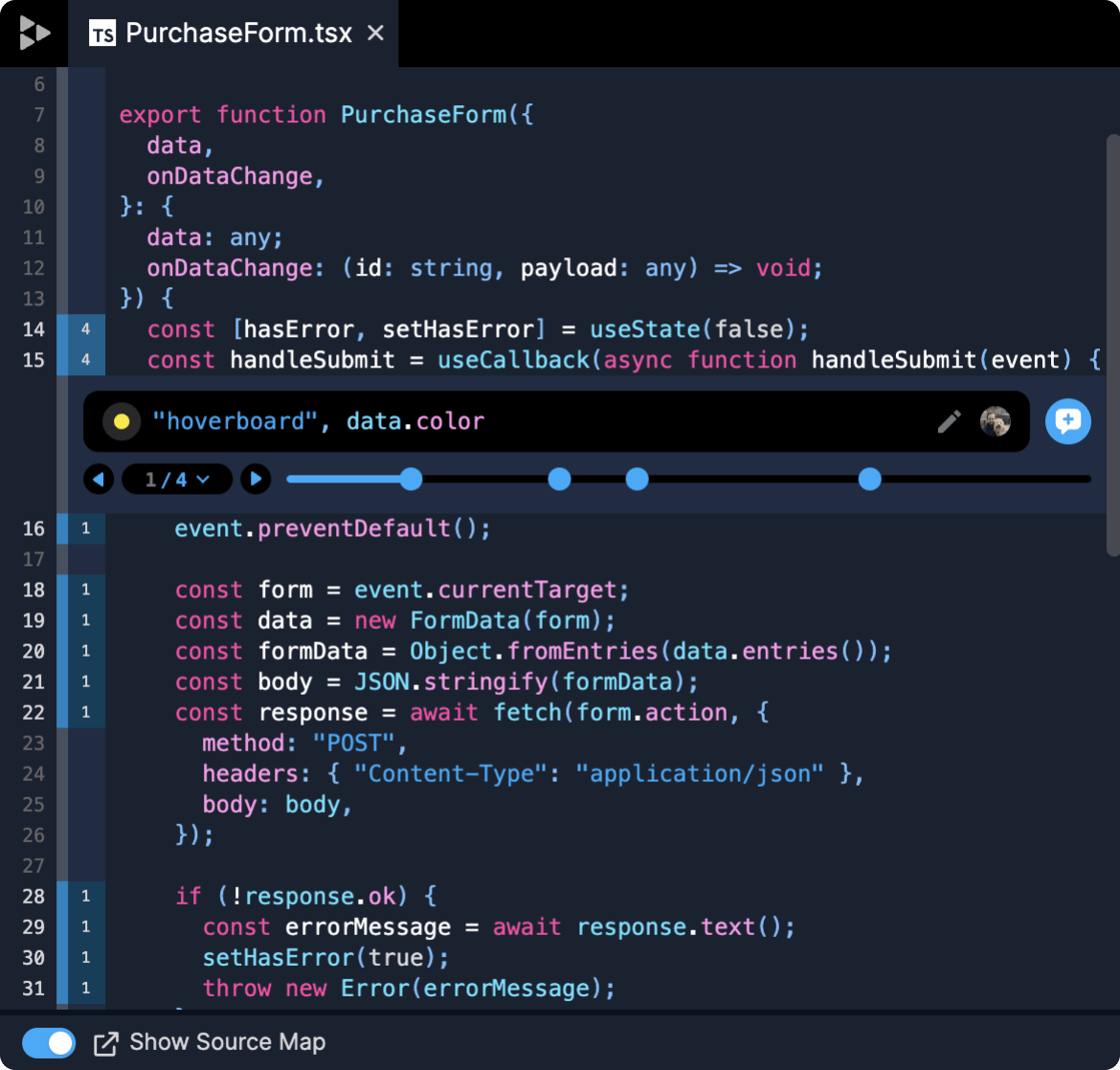The image size is (1120, 1070).
Task: Jump to the last timeline hit marker
Action: pos(869,479)
